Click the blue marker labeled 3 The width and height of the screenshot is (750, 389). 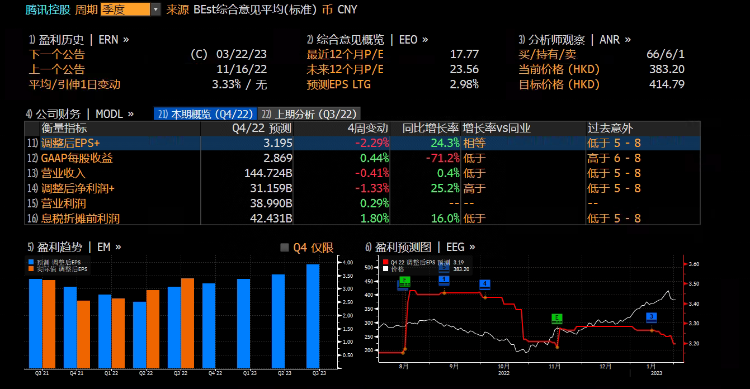coord(651,317)
